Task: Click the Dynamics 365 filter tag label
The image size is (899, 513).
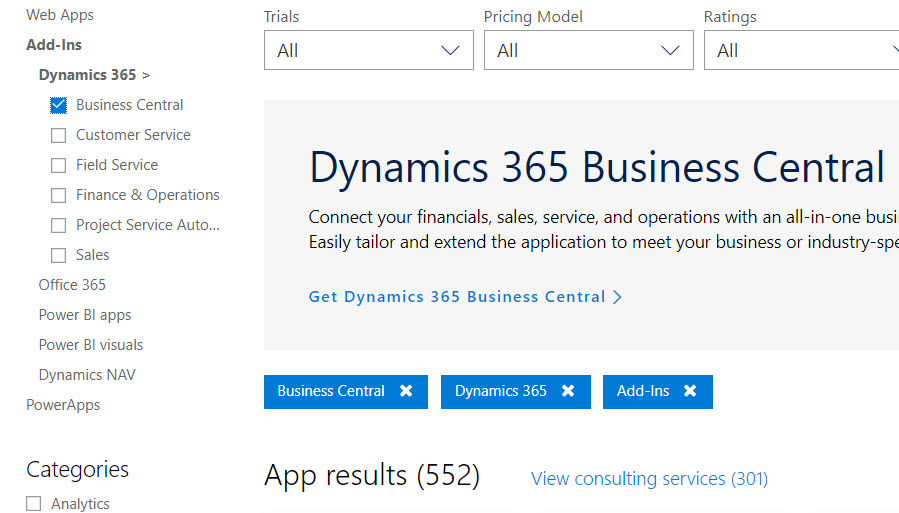Action: pyautogui.click(x=501, y=391)
